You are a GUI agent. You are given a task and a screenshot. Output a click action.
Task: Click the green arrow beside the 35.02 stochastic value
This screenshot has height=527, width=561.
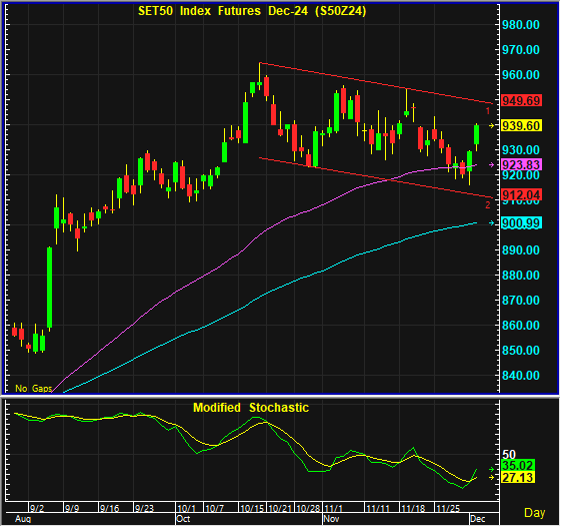492,469
